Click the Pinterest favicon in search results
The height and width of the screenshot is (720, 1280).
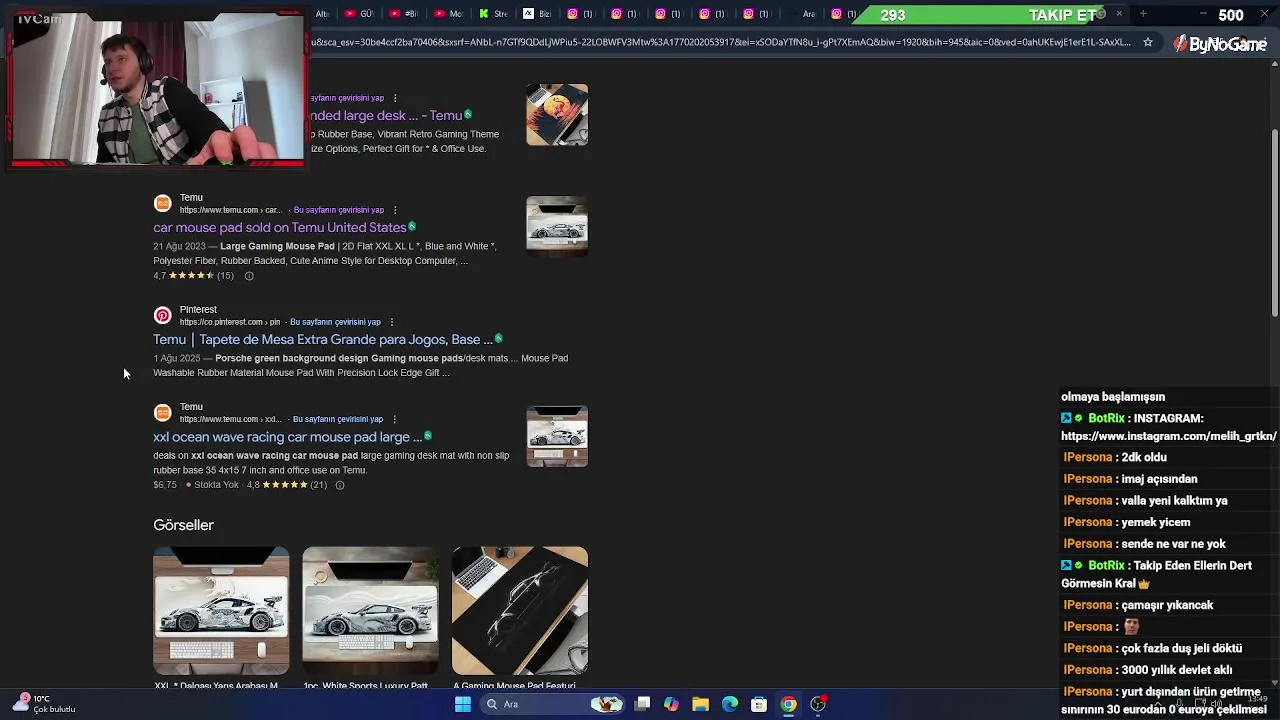162,315
